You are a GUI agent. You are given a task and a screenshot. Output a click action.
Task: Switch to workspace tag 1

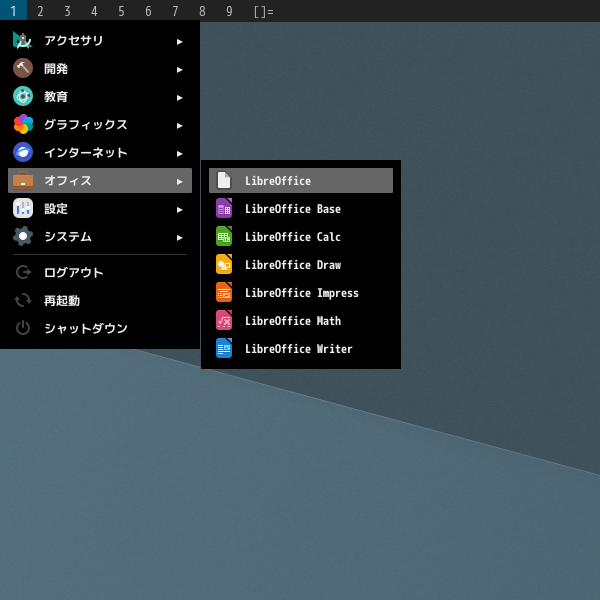click(13, 11)
